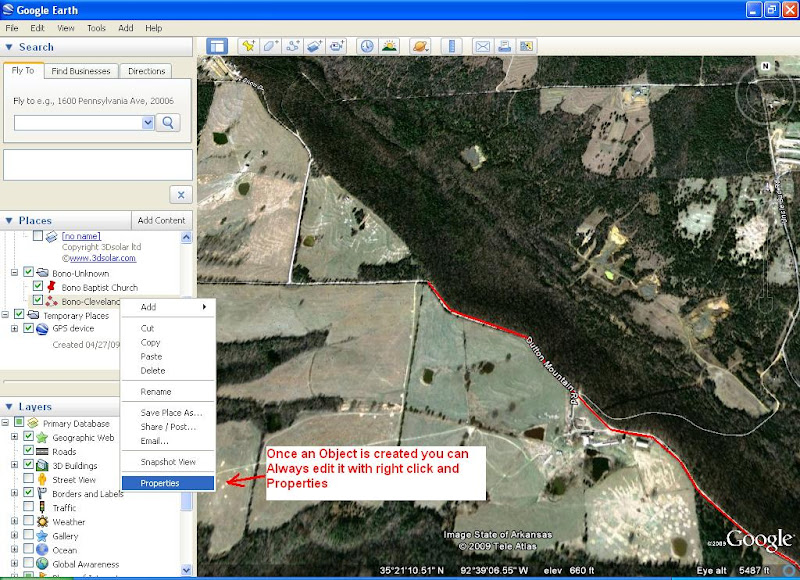Viewport: 800px width, 580px height.
Task: Expand the Geographic Web layer
Action: click(14, 437)
